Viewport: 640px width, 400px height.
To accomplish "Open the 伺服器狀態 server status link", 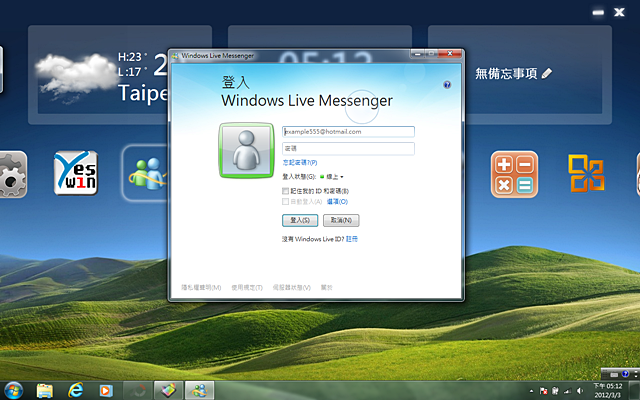I will (x=291, y=288).
